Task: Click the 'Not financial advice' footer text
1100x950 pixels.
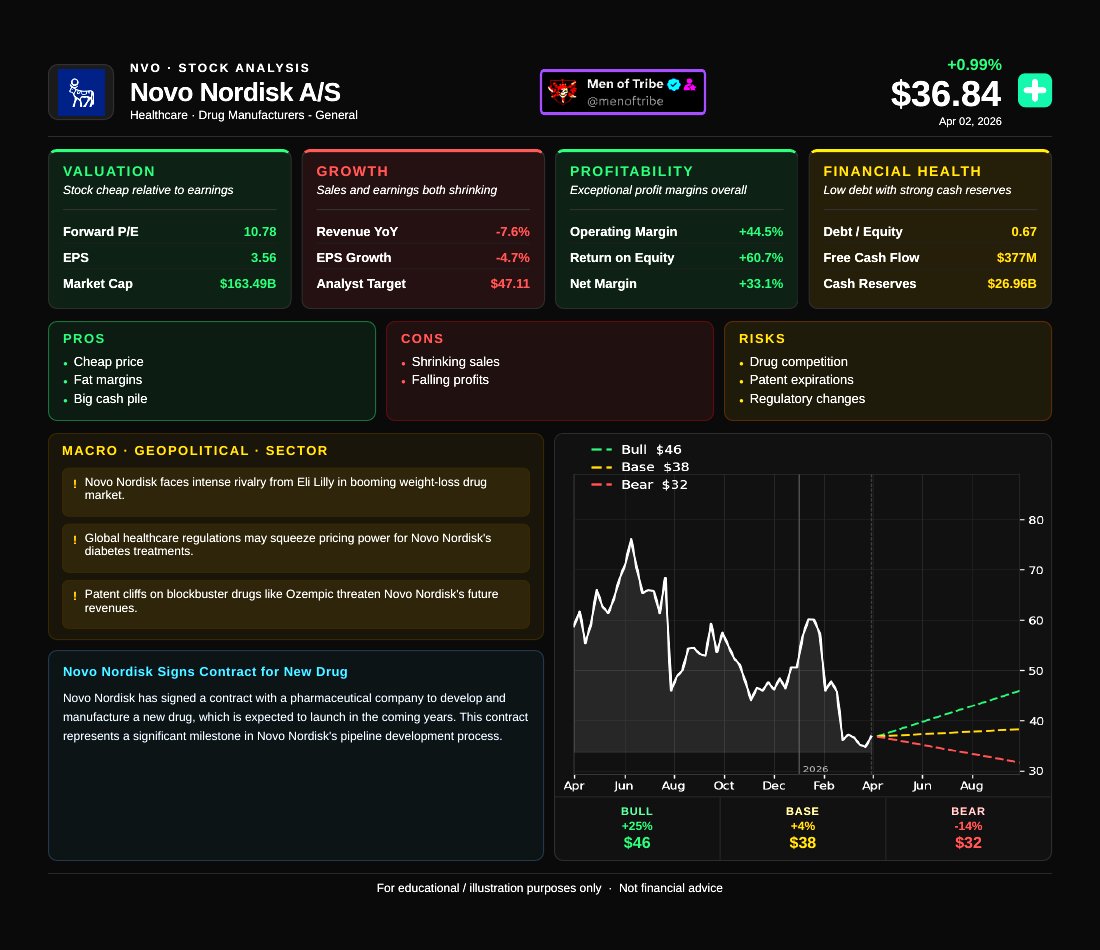Action: [670, 888]
